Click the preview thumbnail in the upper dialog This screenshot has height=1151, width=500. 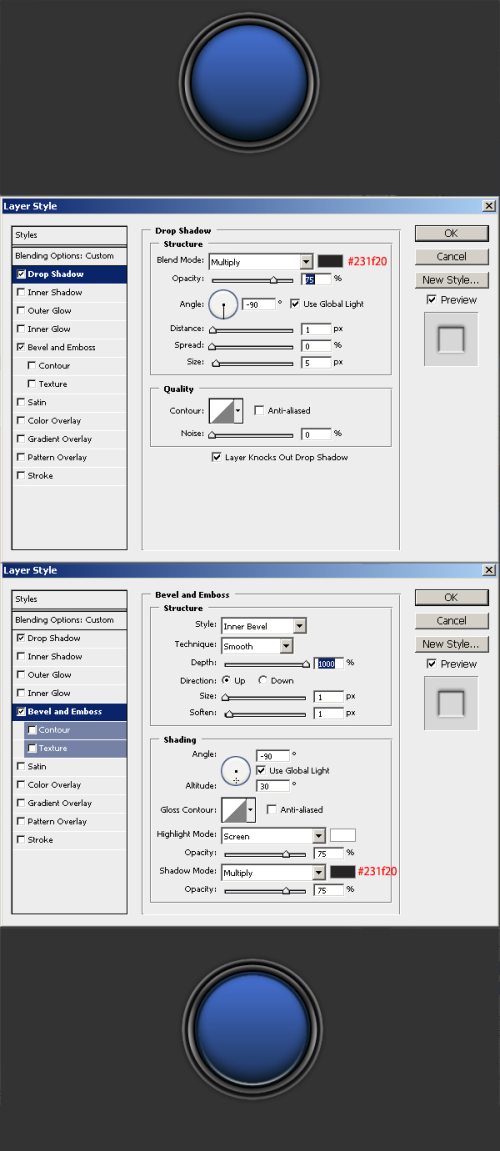coord(451,339)
